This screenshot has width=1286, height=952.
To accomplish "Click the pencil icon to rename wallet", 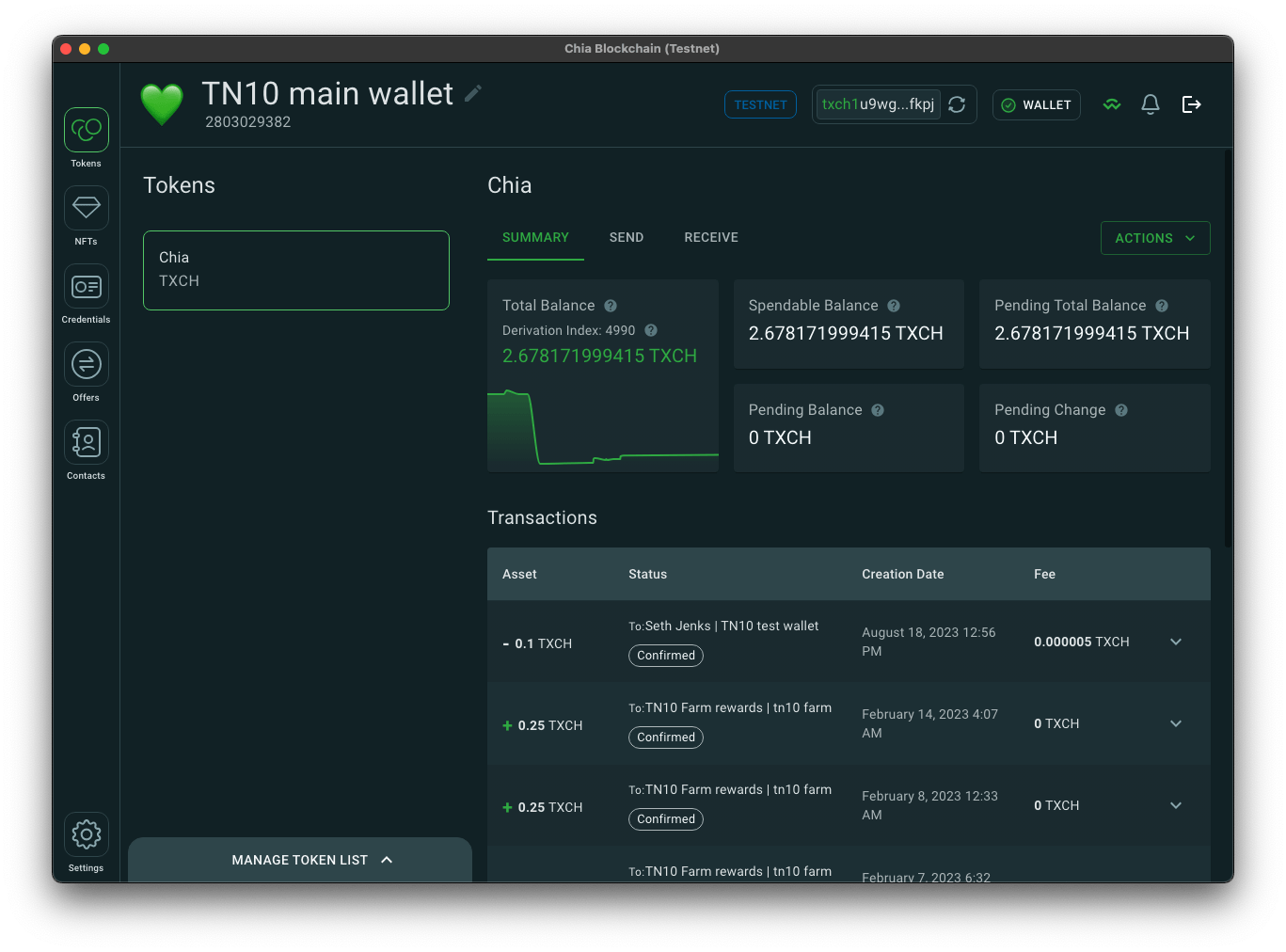I will coord(473,93).
